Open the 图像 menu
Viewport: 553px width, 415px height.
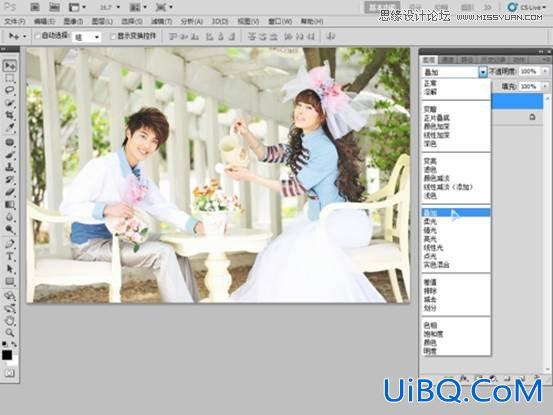click(73, 22)
